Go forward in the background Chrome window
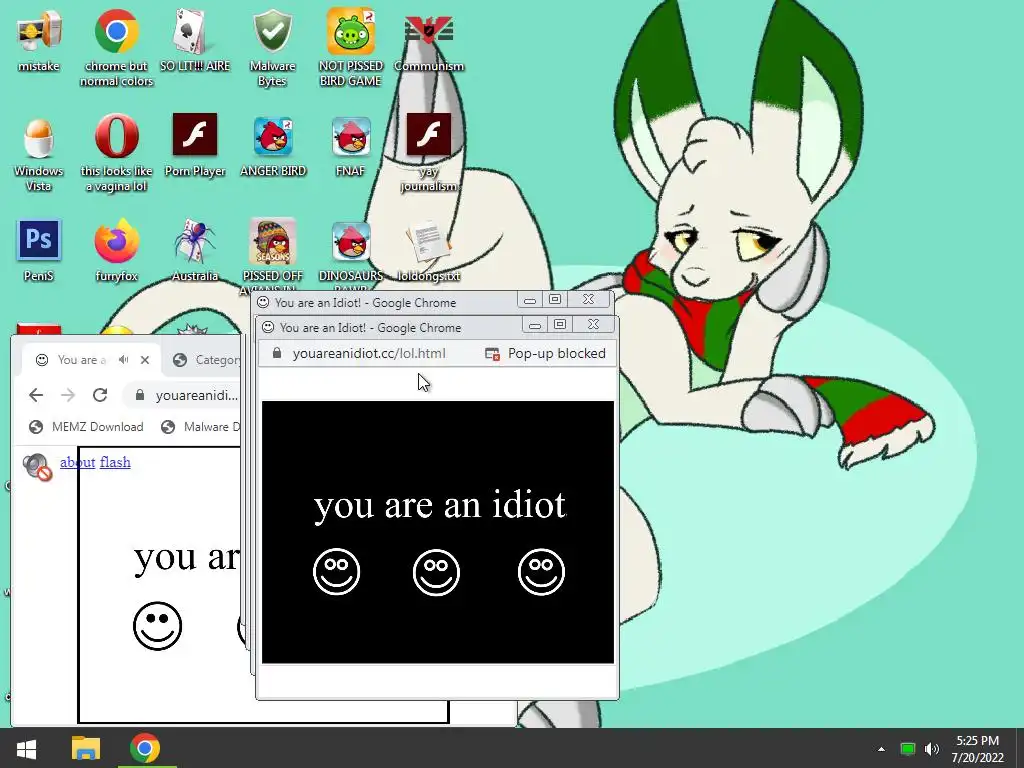 (x=68, y=395)
